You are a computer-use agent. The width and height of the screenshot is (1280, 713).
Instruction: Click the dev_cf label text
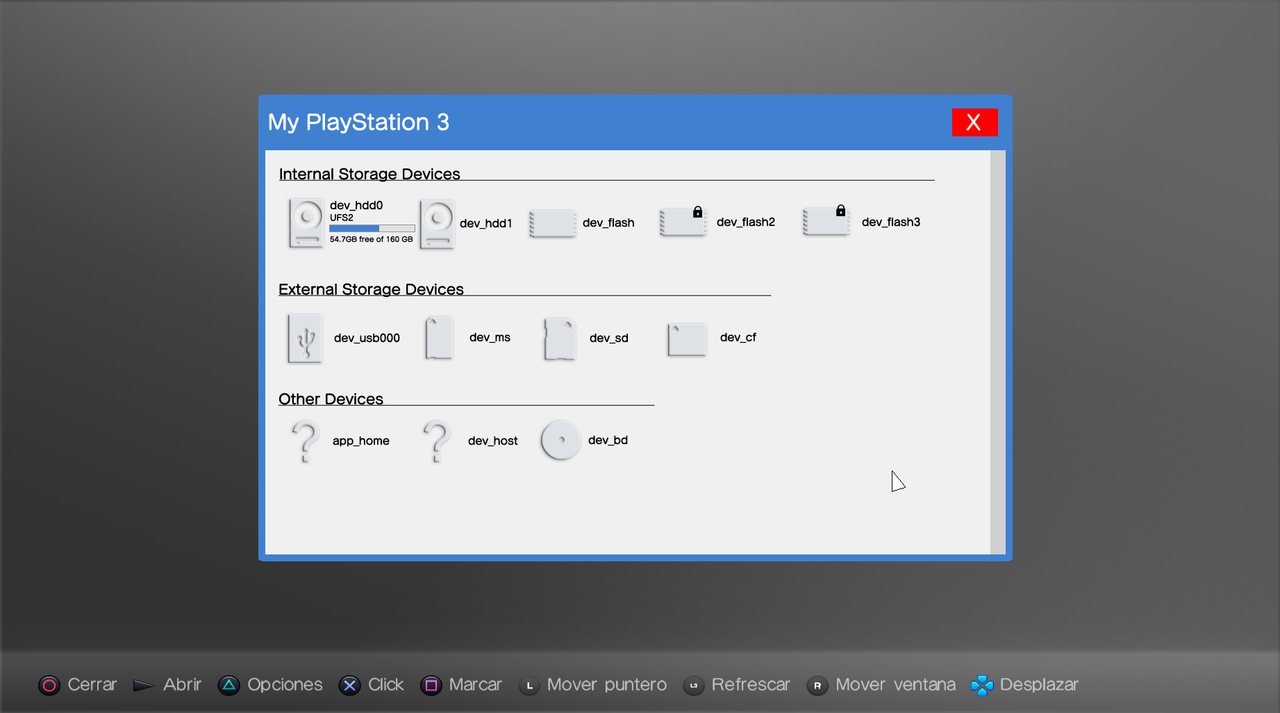738,338
